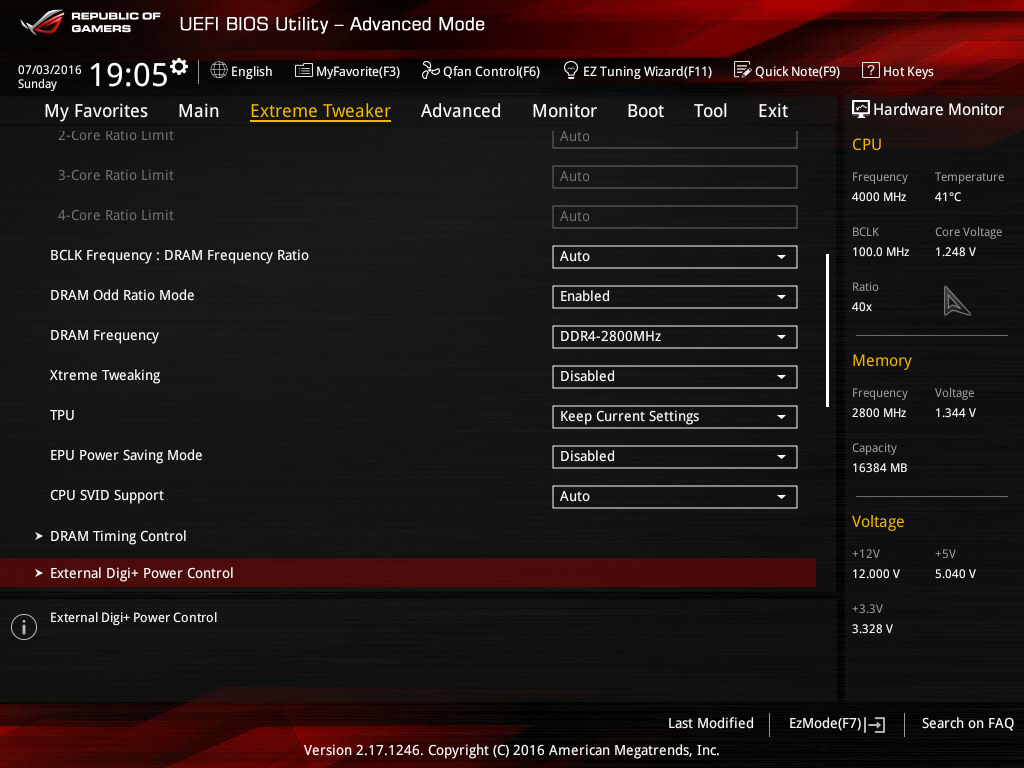Click the CPU SVID Support label
1024x768 pixels.
click(x=107, y=496)
